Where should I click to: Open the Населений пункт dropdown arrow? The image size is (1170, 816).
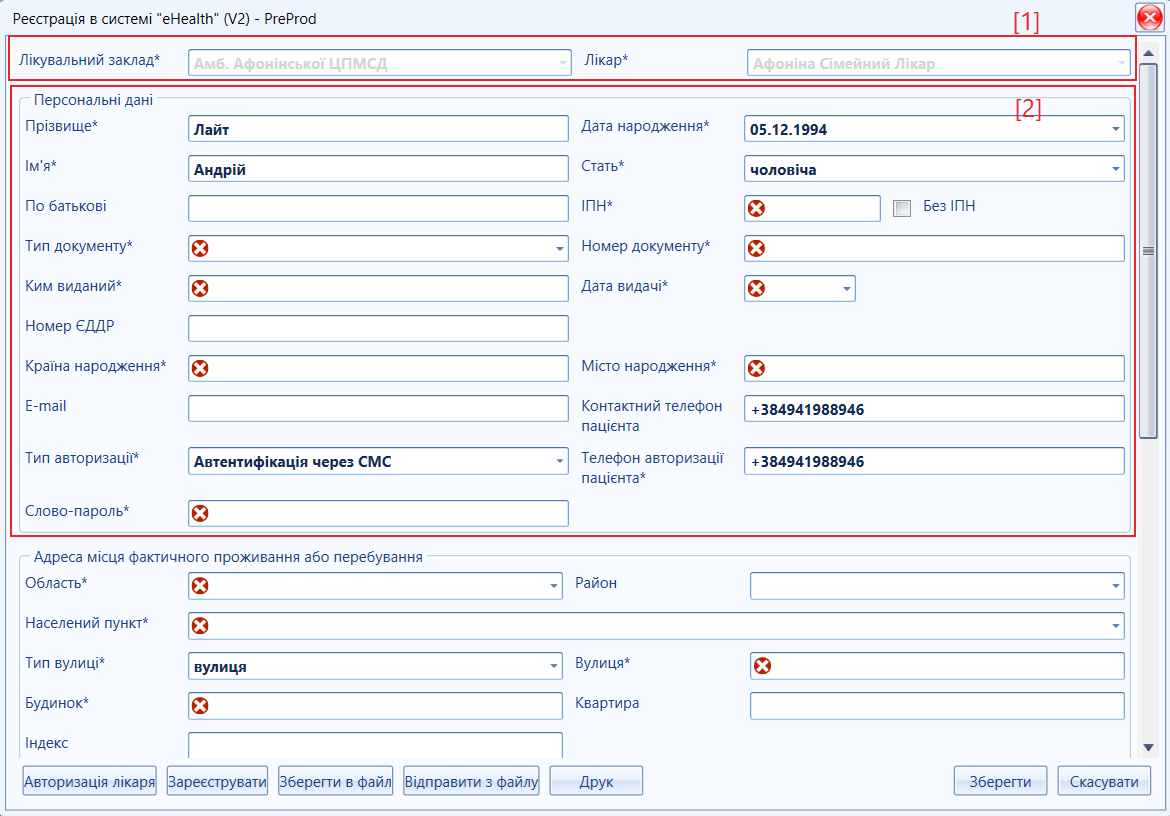pos(1116,626)
